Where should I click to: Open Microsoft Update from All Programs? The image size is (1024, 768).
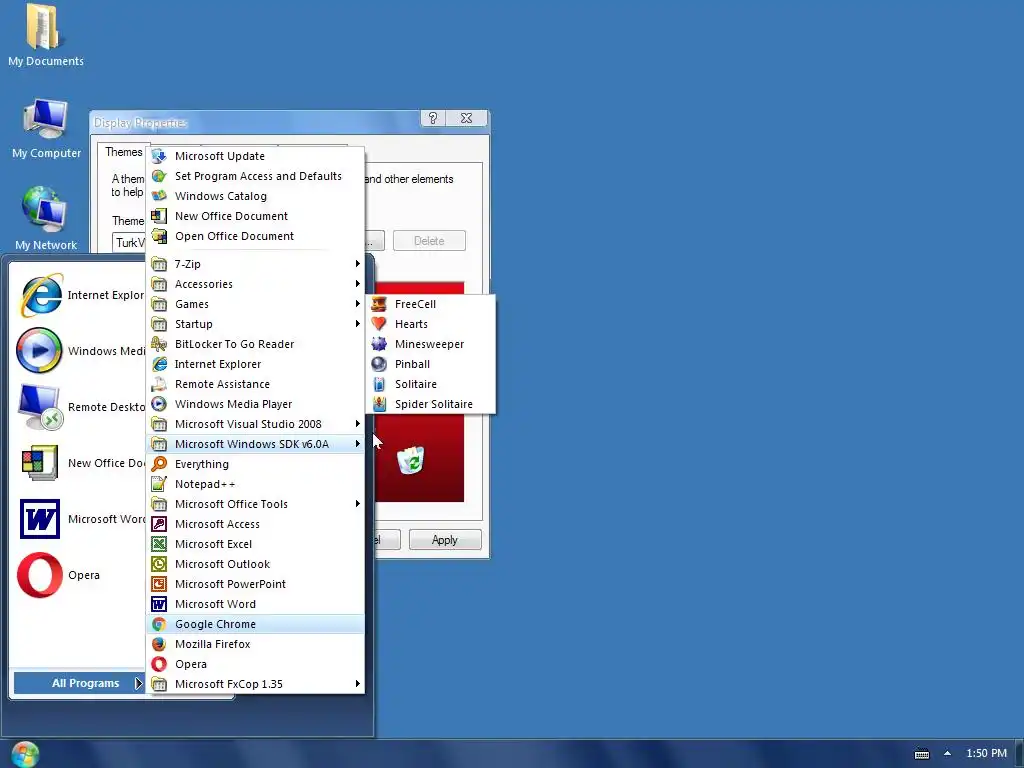[x=255, y=156]
